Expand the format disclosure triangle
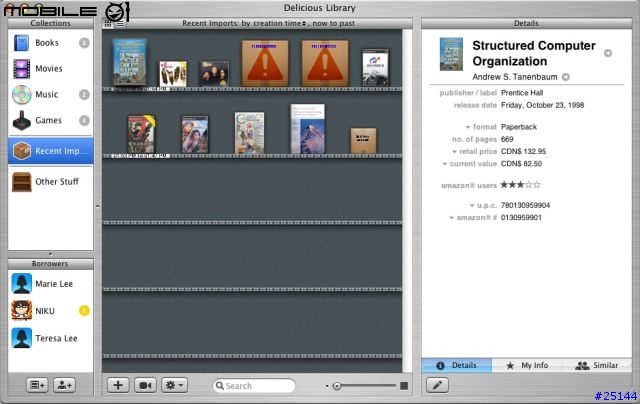This screenshot has width=640, height=404. coord(468,127)
